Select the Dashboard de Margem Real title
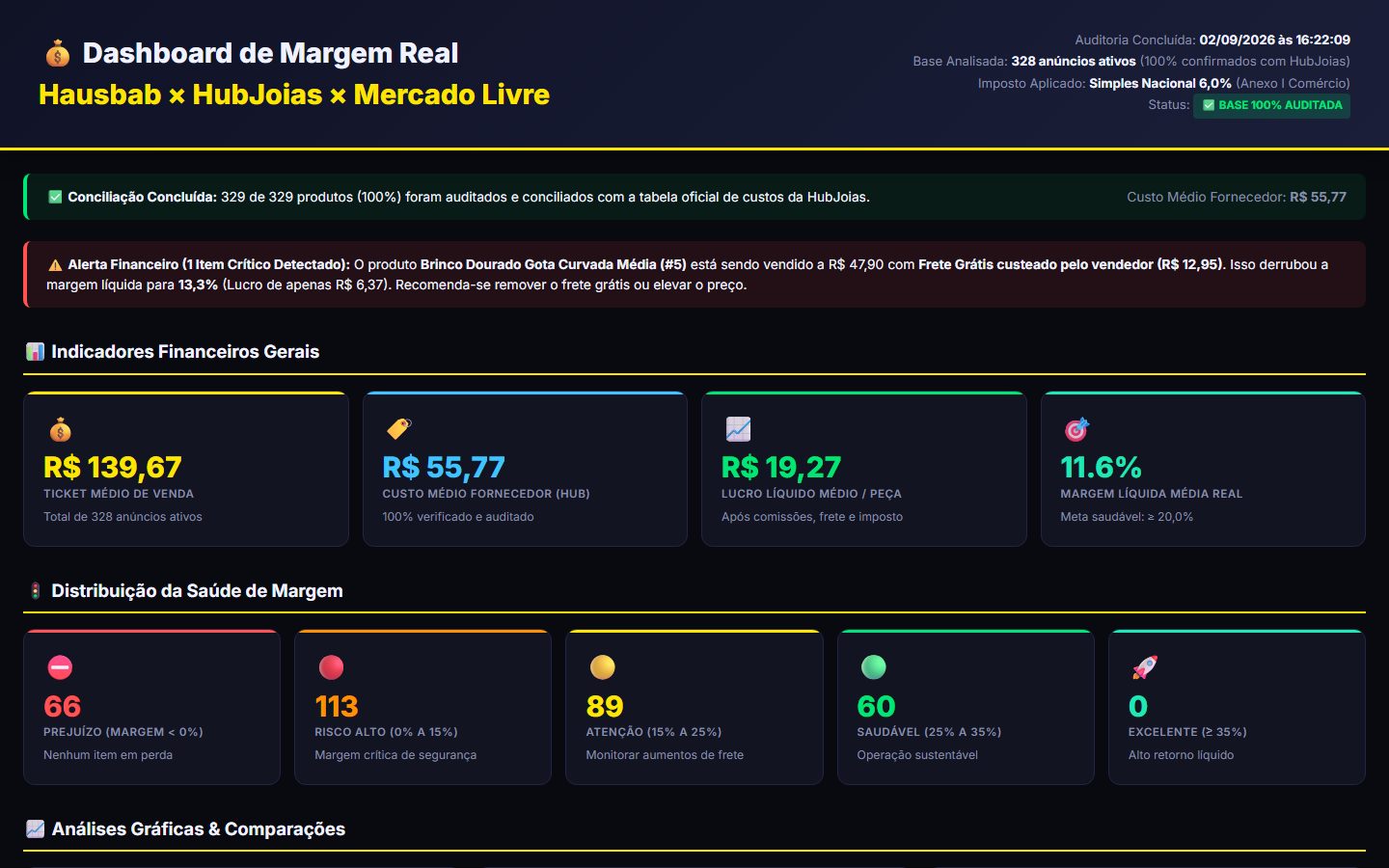Screen dimensions: 1389x868 click(x=270, y=53)
